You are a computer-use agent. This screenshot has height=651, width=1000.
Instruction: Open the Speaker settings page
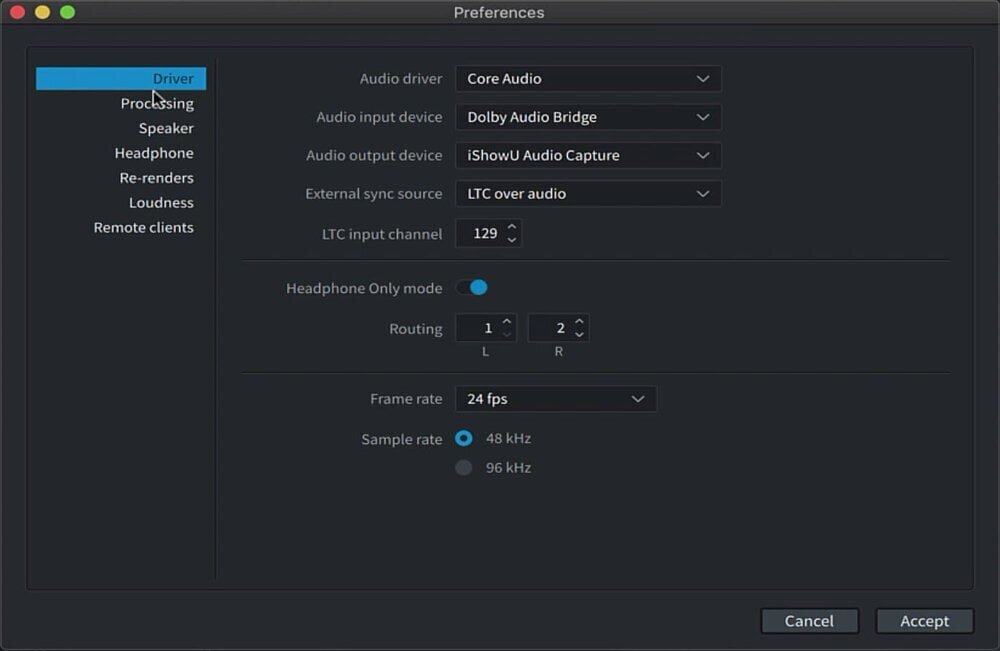(166, 127)
